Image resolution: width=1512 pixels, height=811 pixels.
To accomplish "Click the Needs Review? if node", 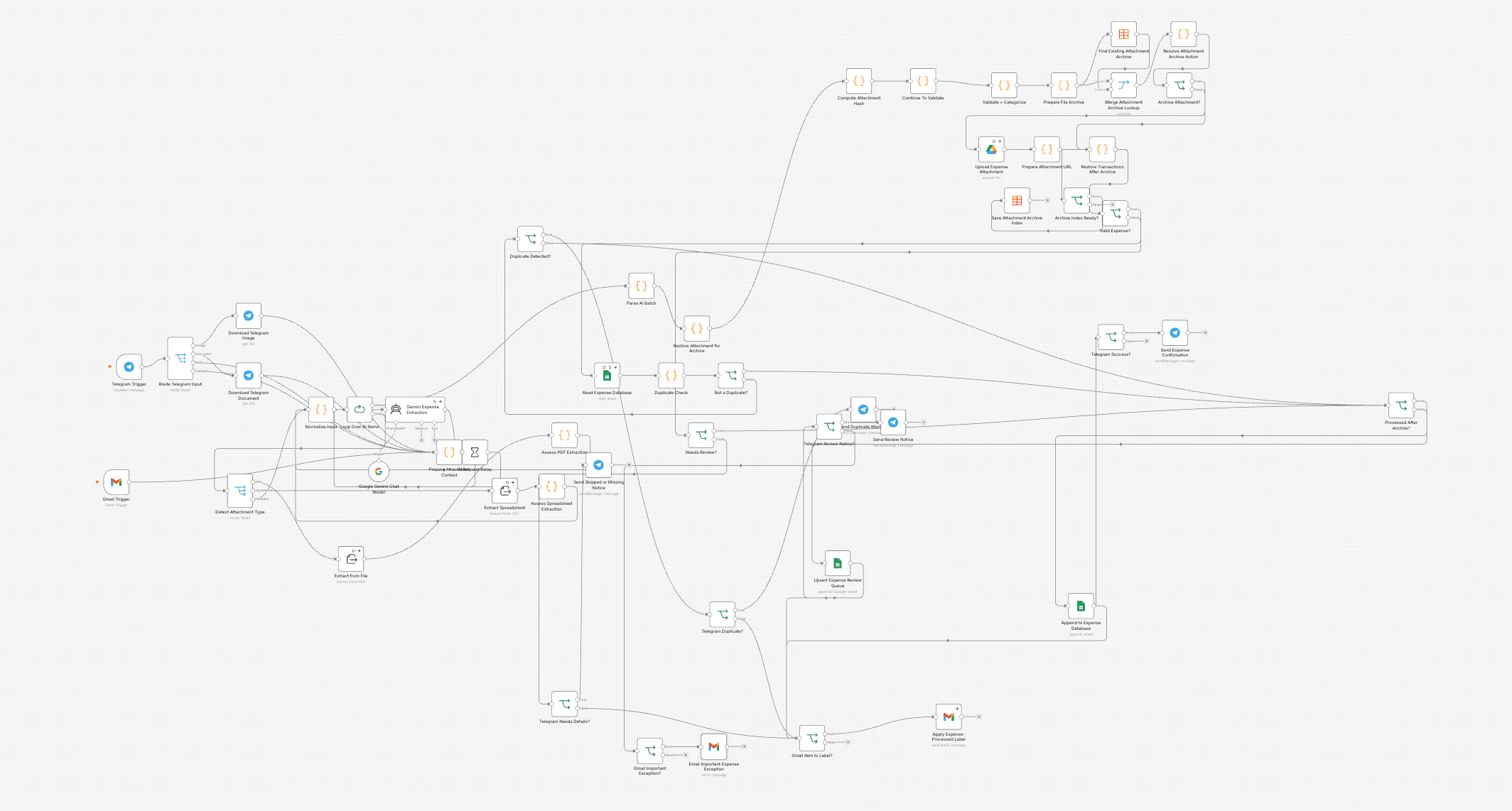I will (x=701, y=435).
